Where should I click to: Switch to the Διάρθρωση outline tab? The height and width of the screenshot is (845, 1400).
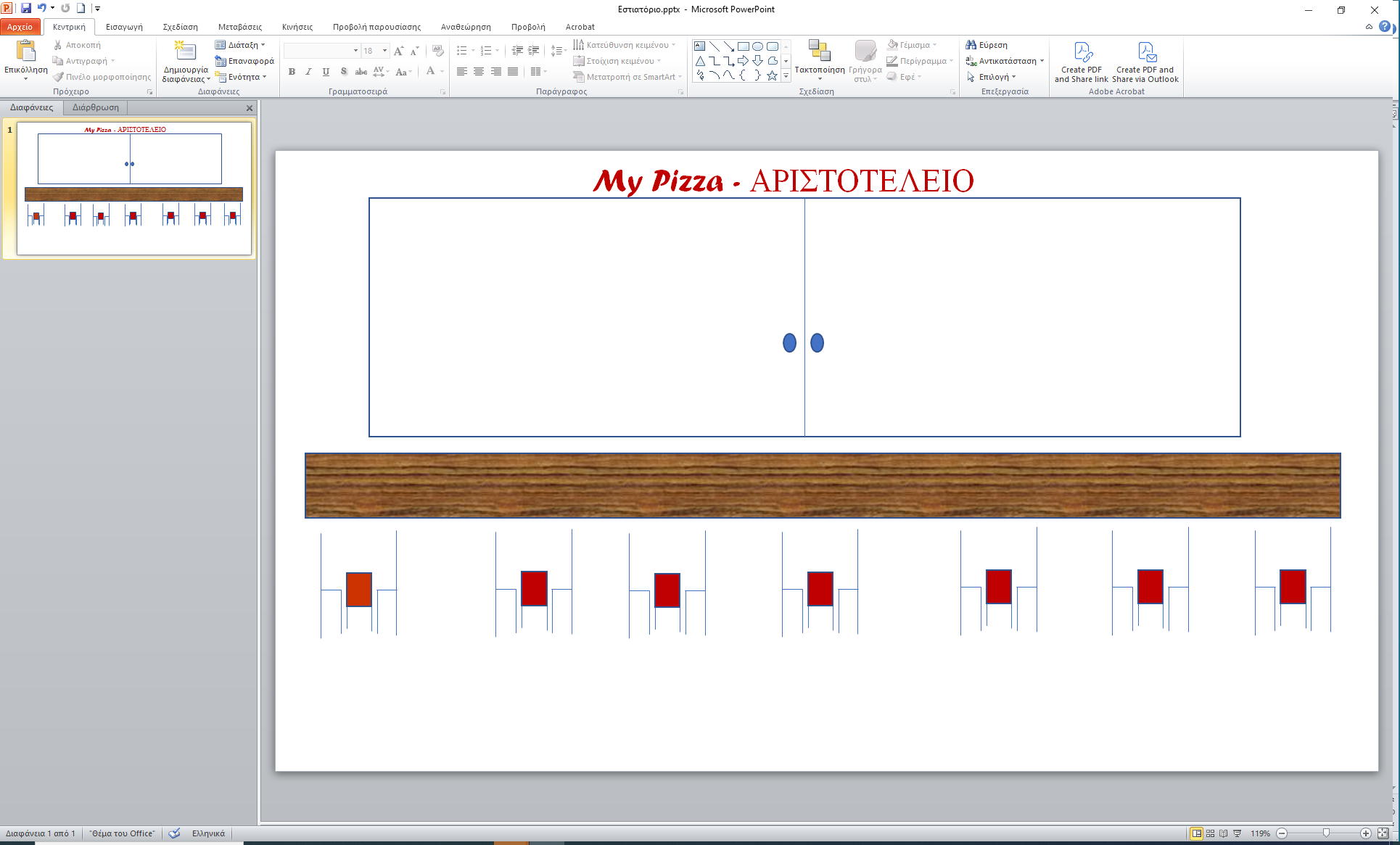[95, 107]
